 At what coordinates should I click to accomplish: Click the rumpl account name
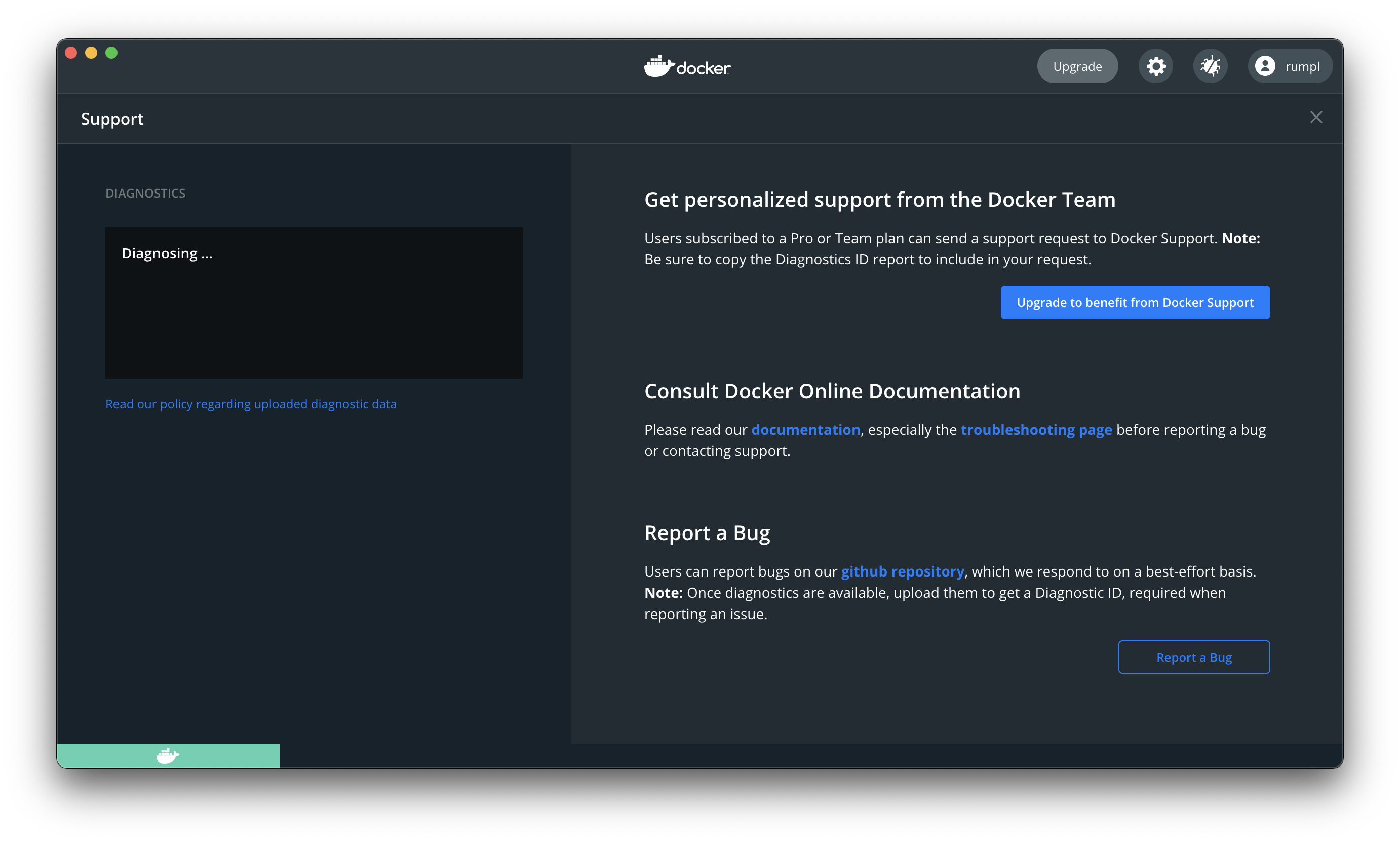click(x=1302, y=66)
